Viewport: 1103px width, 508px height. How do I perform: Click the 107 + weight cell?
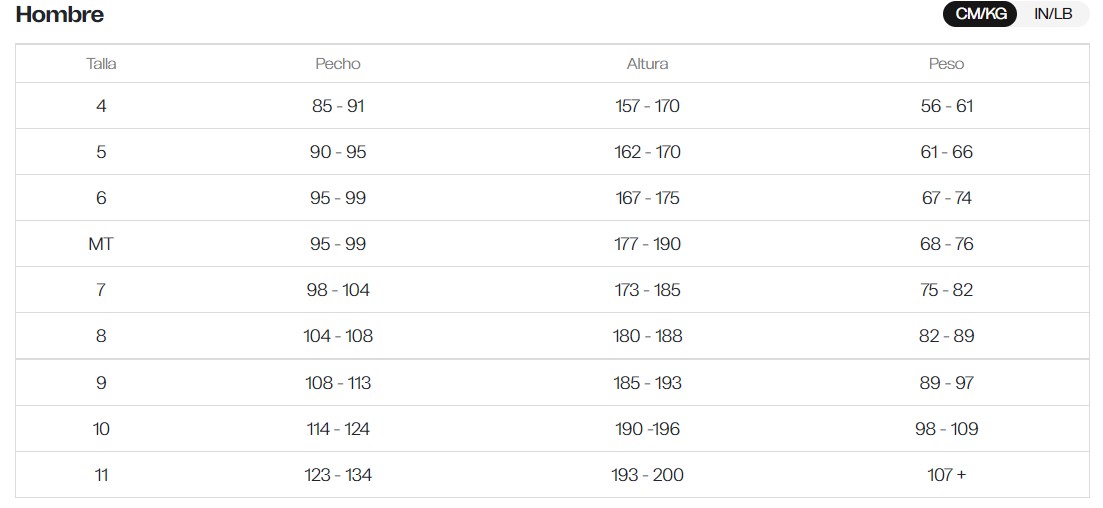pos(946,475)
